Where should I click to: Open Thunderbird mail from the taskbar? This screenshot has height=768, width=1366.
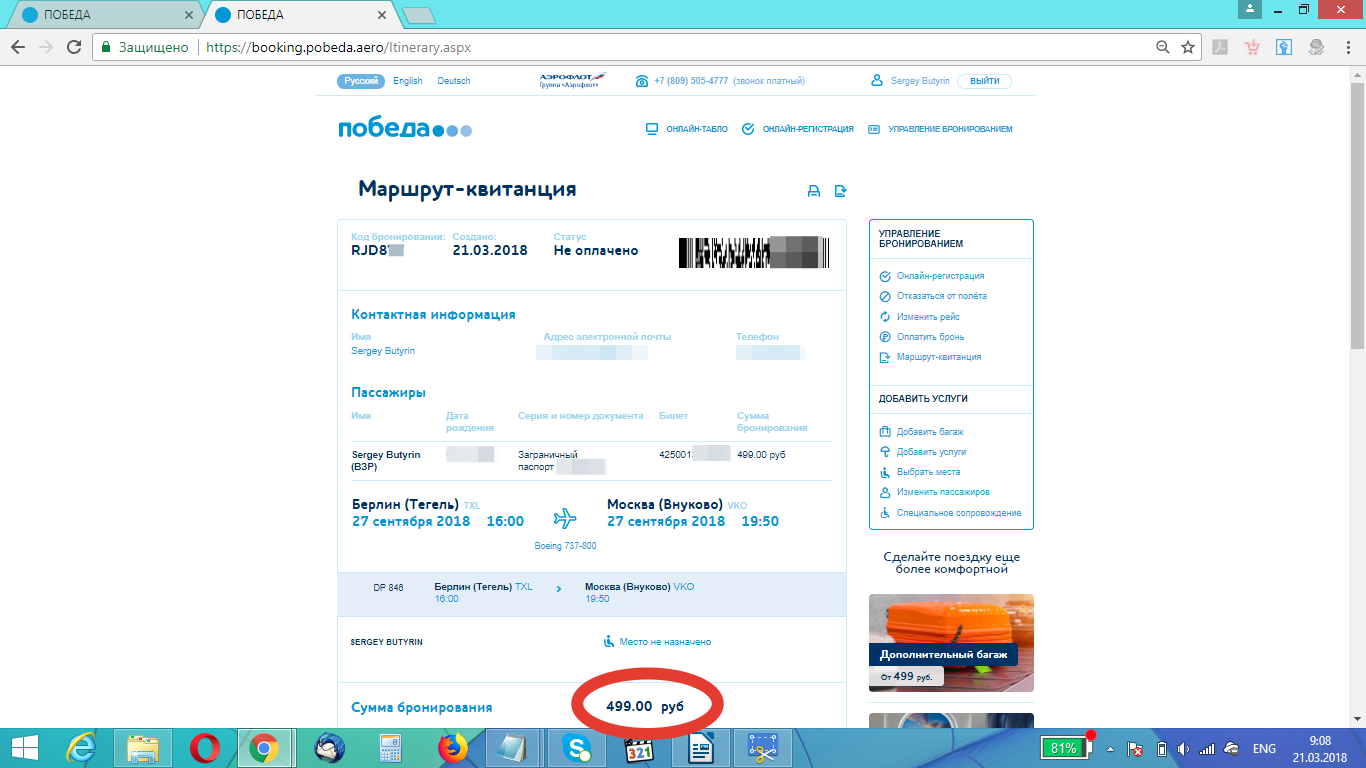329,748
